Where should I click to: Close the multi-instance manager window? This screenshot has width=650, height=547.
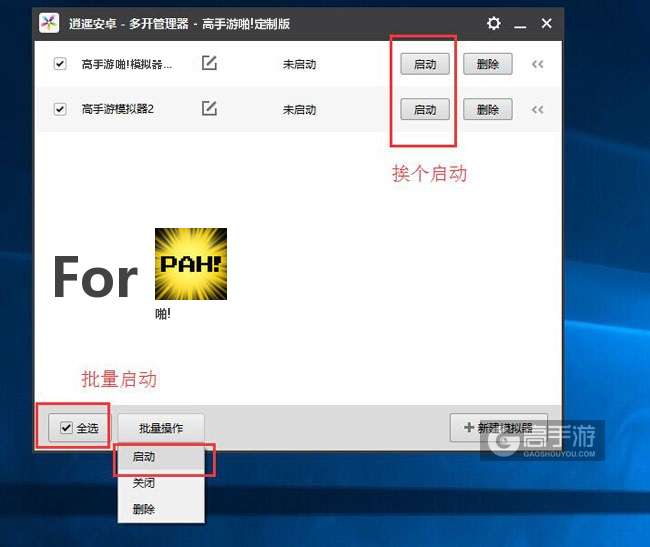546,23
